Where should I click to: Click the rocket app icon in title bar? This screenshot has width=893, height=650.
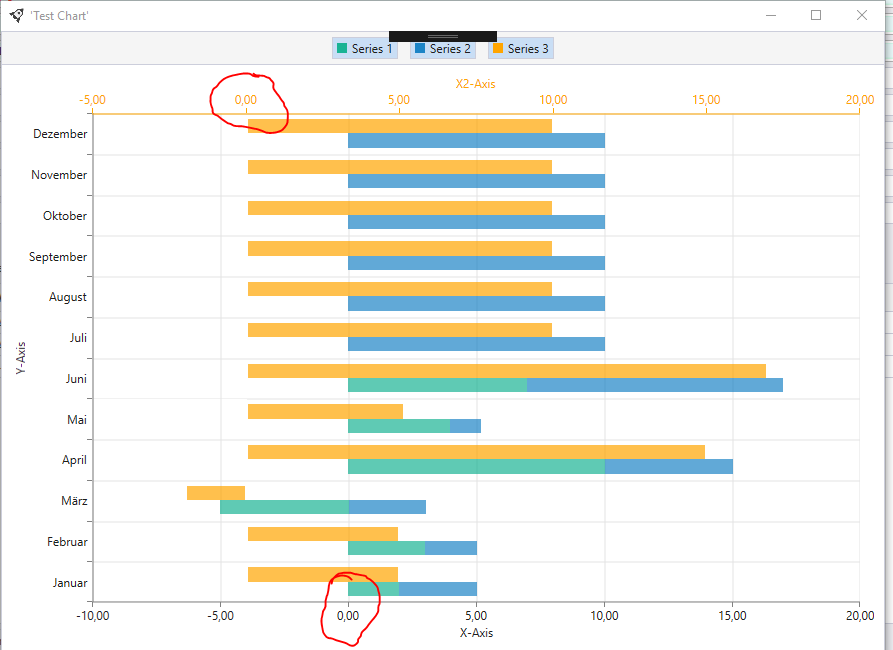tap(17, 15)
